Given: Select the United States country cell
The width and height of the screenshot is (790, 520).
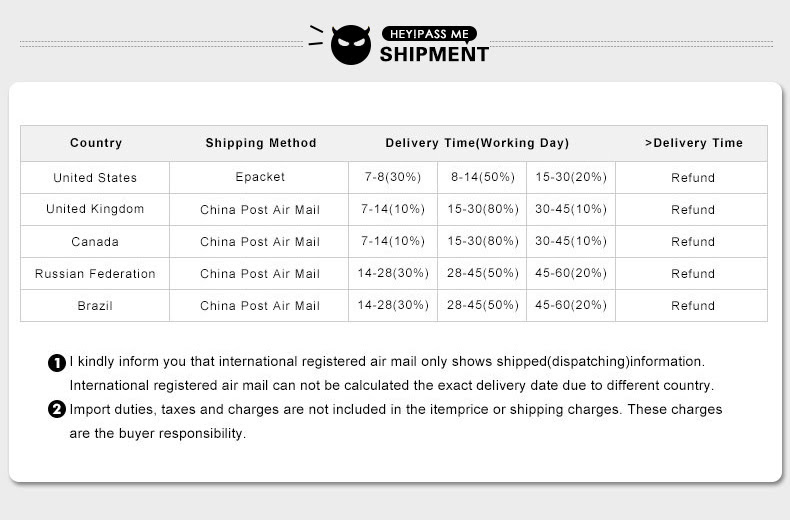Looking at the screenshot, I should pos(95,178).
